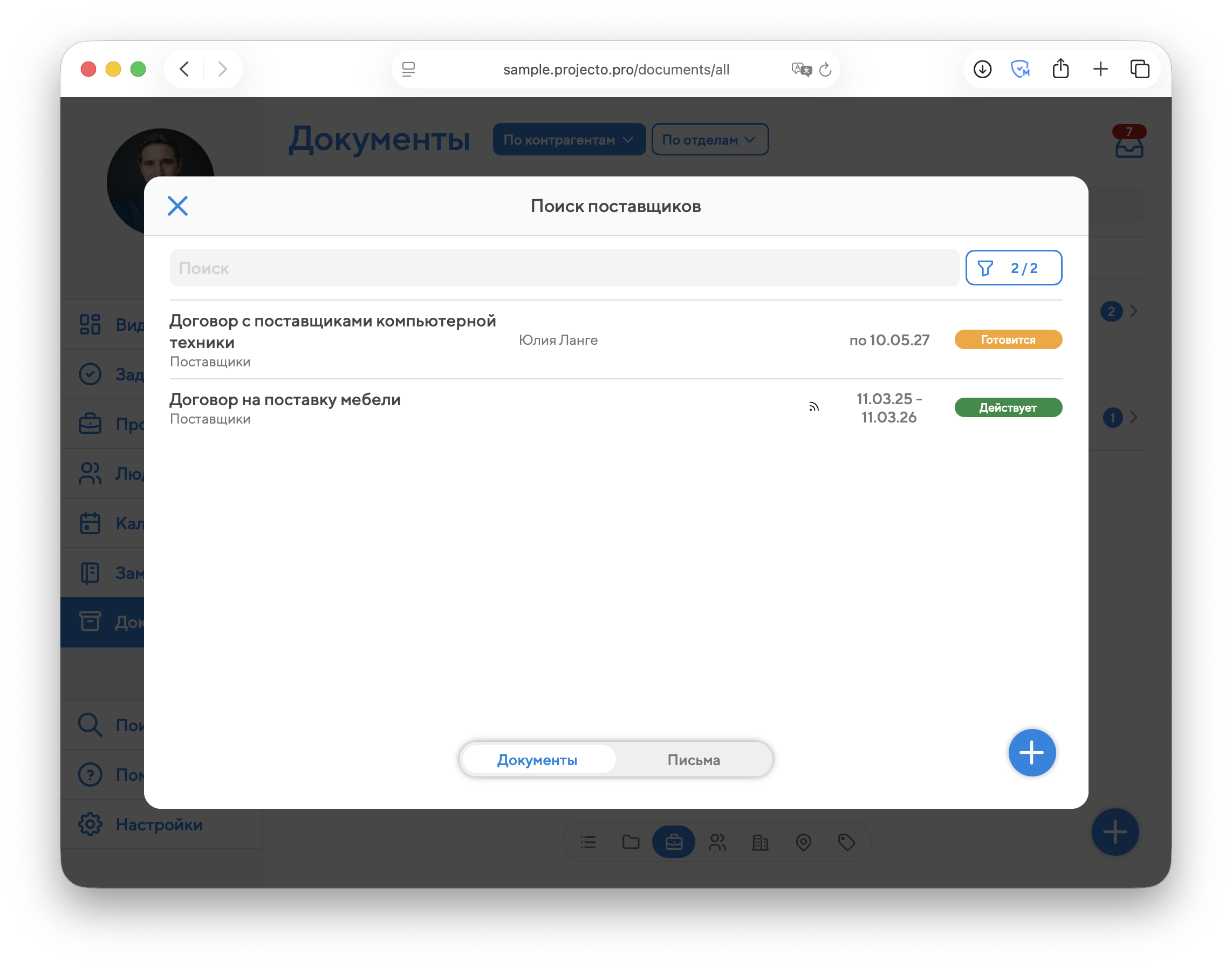
Task: Go back with browser back arrow
Action: point(184,69)
